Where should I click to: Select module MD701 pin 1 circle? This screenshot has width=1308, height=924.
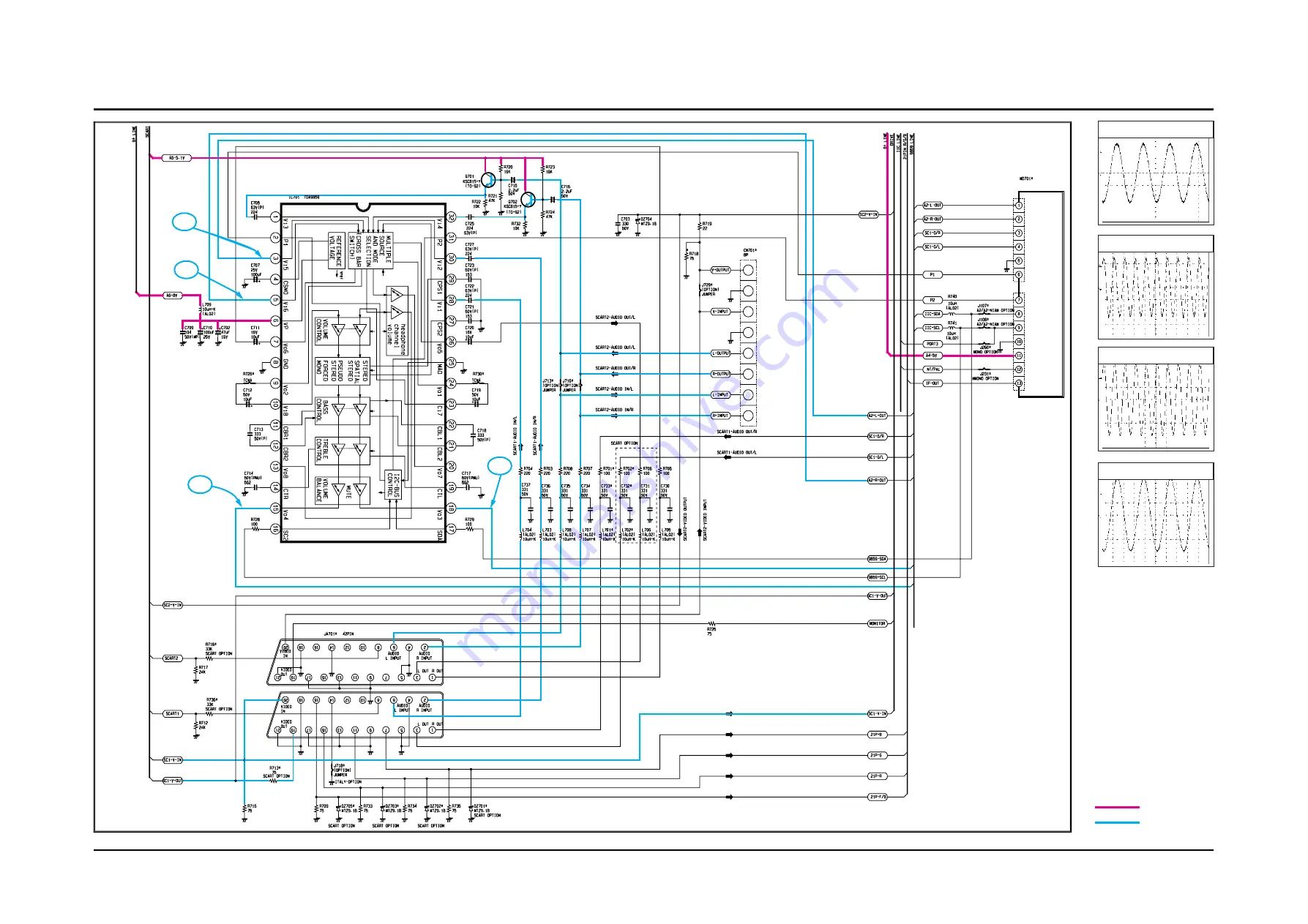[x=1018, y=206]
